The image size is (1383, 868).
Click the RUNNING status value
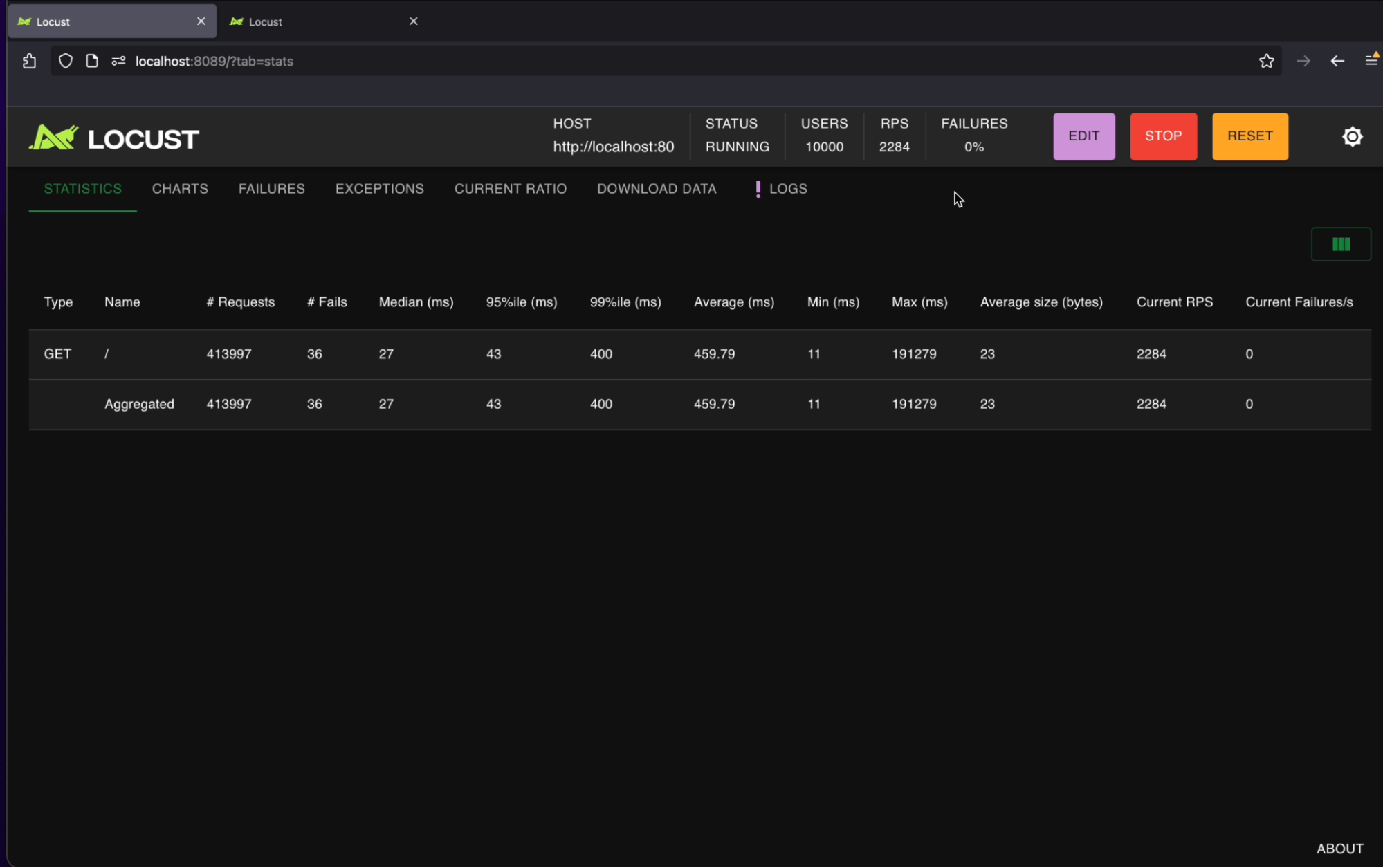(x=738, y=147)
